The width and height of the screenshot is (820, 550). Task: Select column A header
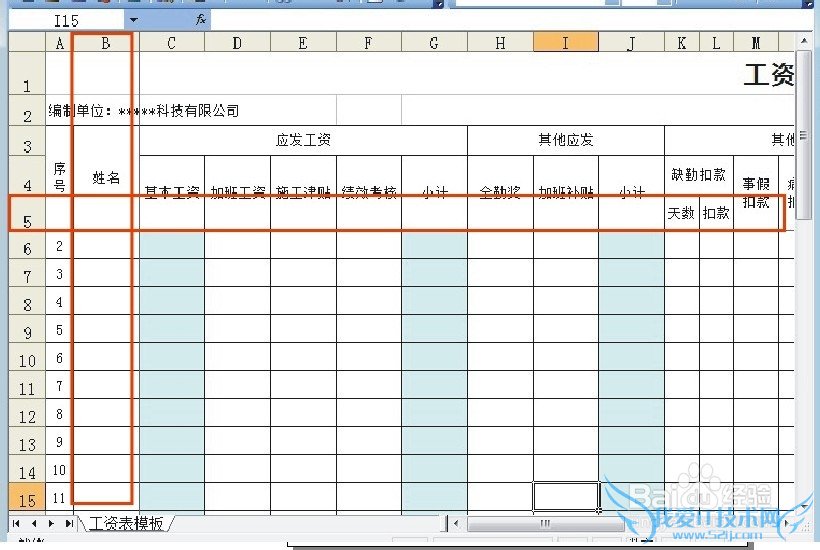click(59, 42)
